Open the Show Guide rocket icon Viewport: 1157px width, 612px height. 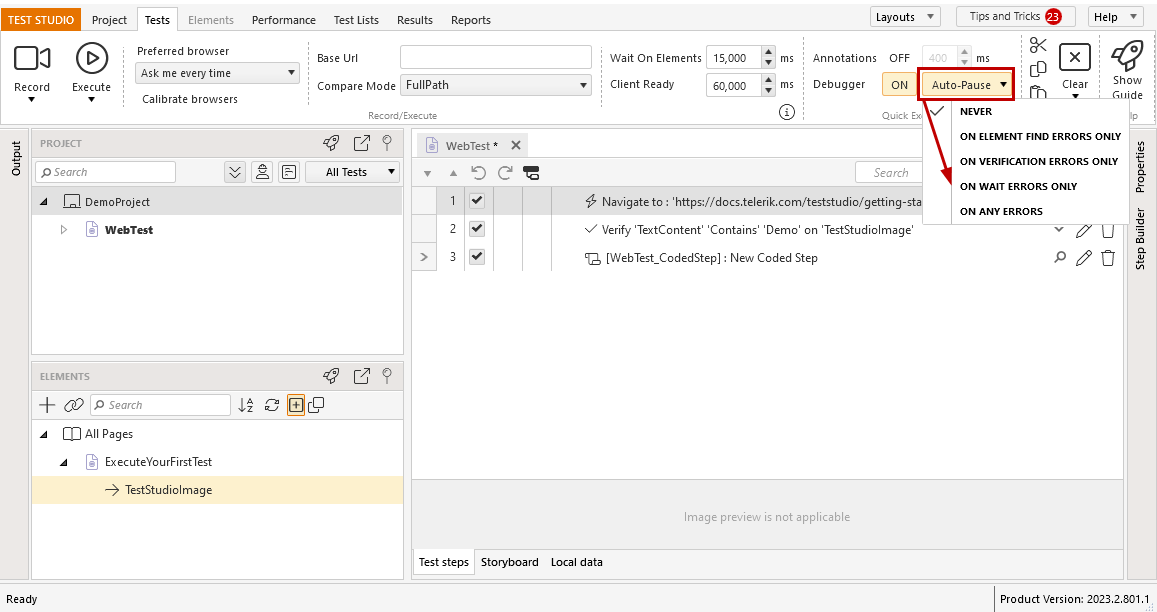[1127, 56]
